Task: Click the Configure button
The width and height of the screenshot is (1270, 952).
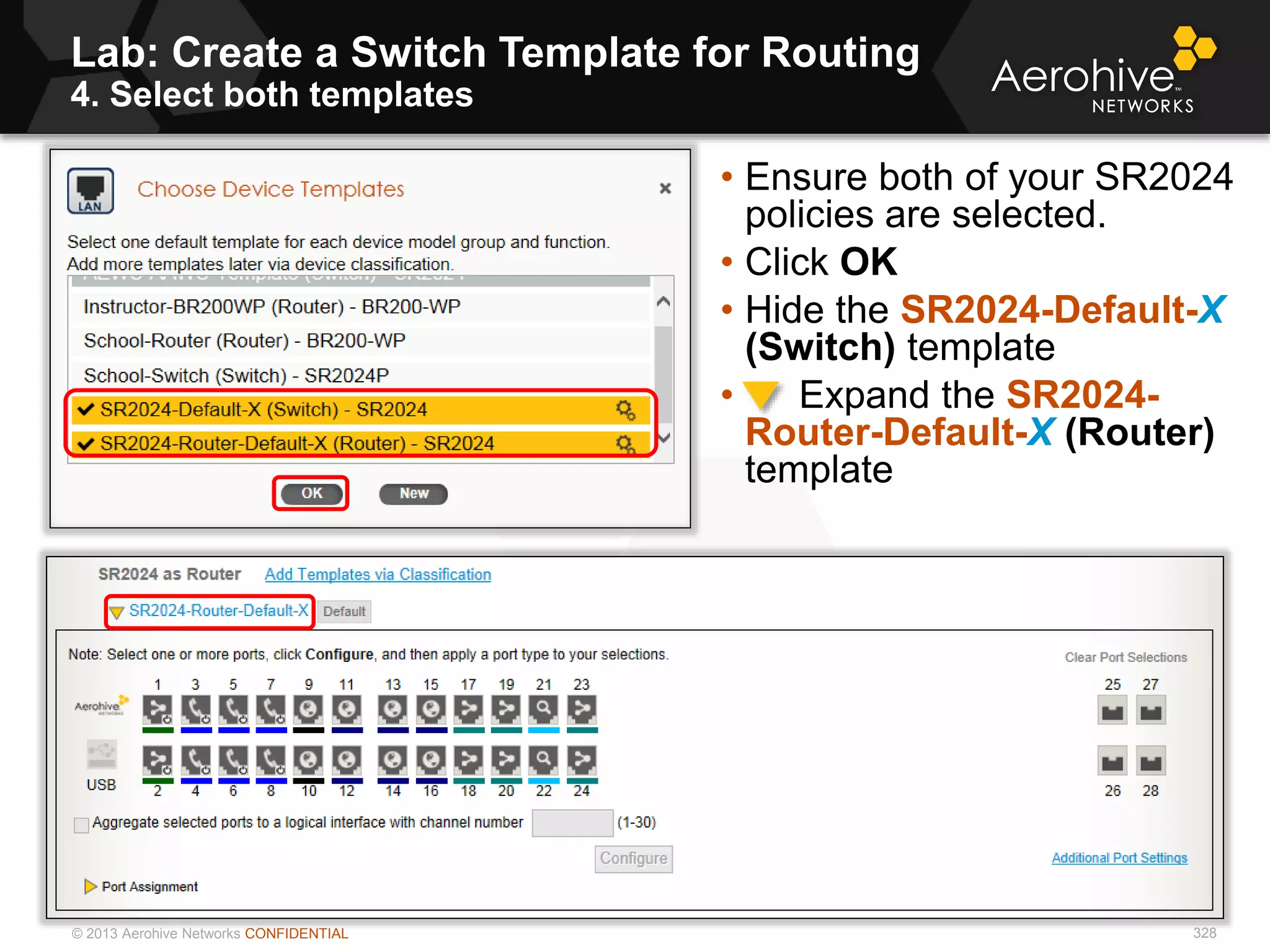Action: pos(634,859)
